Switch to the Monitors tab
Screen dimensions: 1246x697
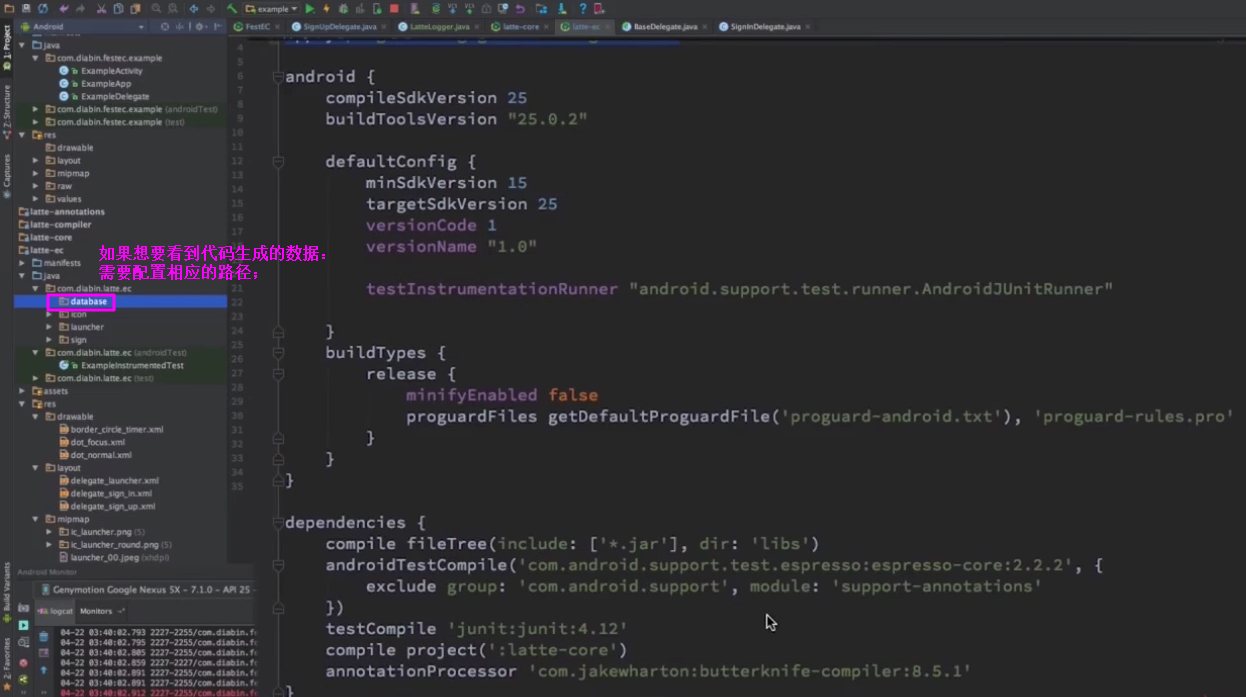pos(100,611)
